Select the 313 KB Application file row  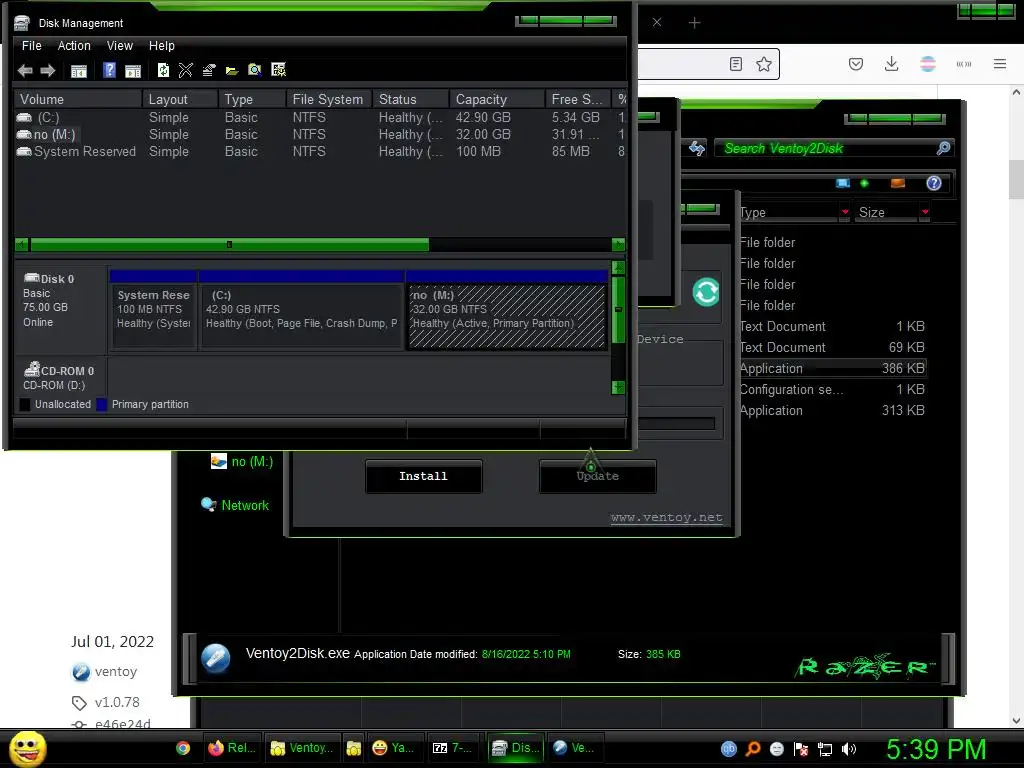(x=833, y=410)
